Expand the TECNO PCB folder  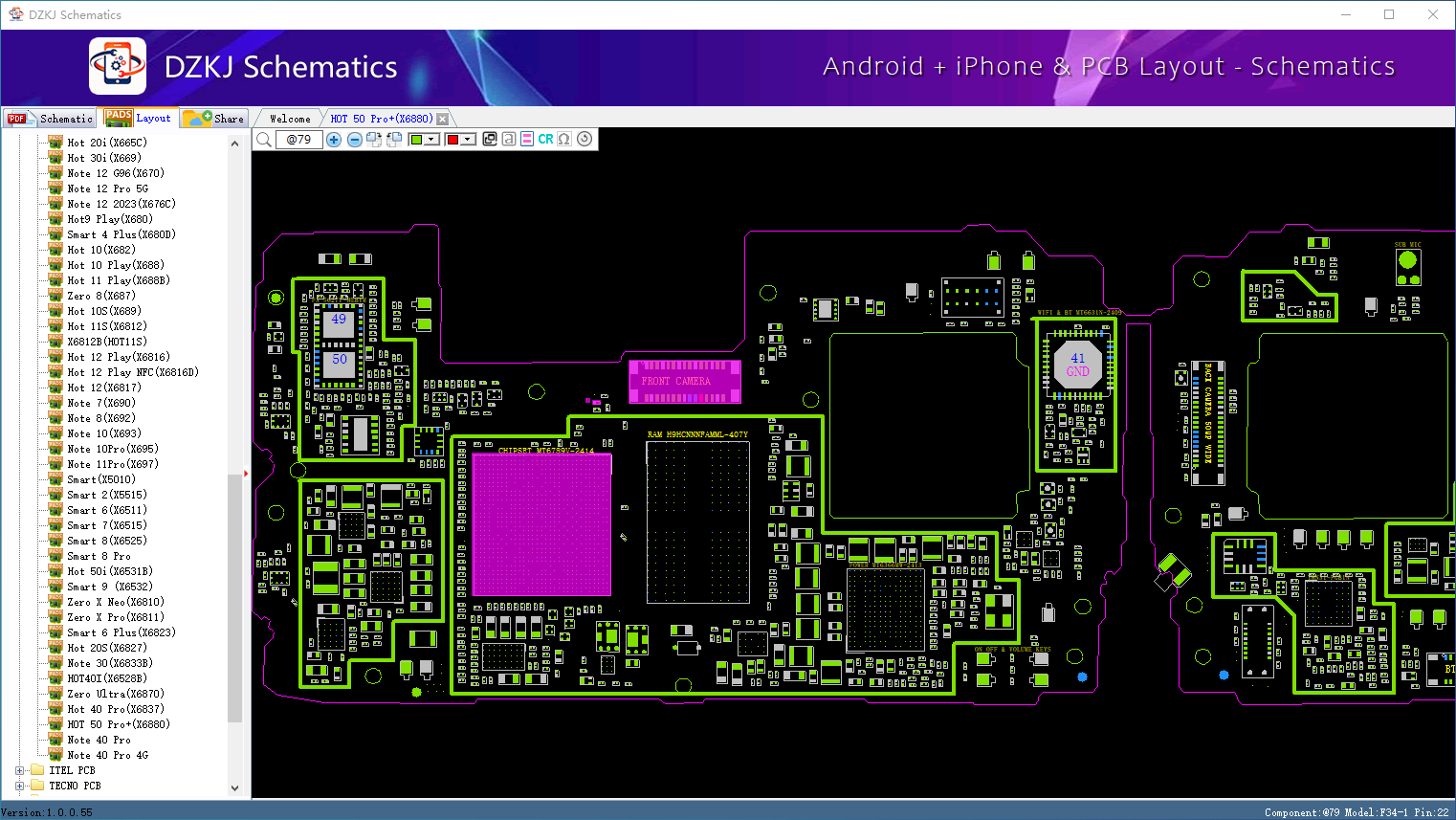tap(20, 786)
